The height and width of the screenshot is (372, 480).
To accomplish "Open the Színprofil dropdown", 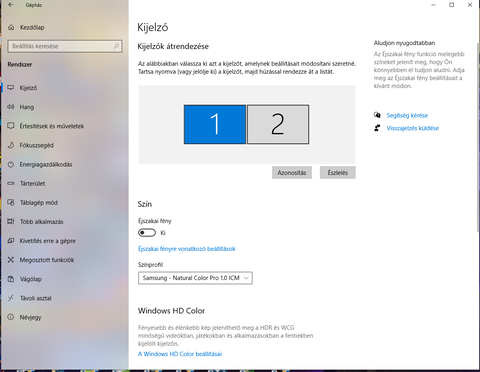I will click(x=195, y=278).
